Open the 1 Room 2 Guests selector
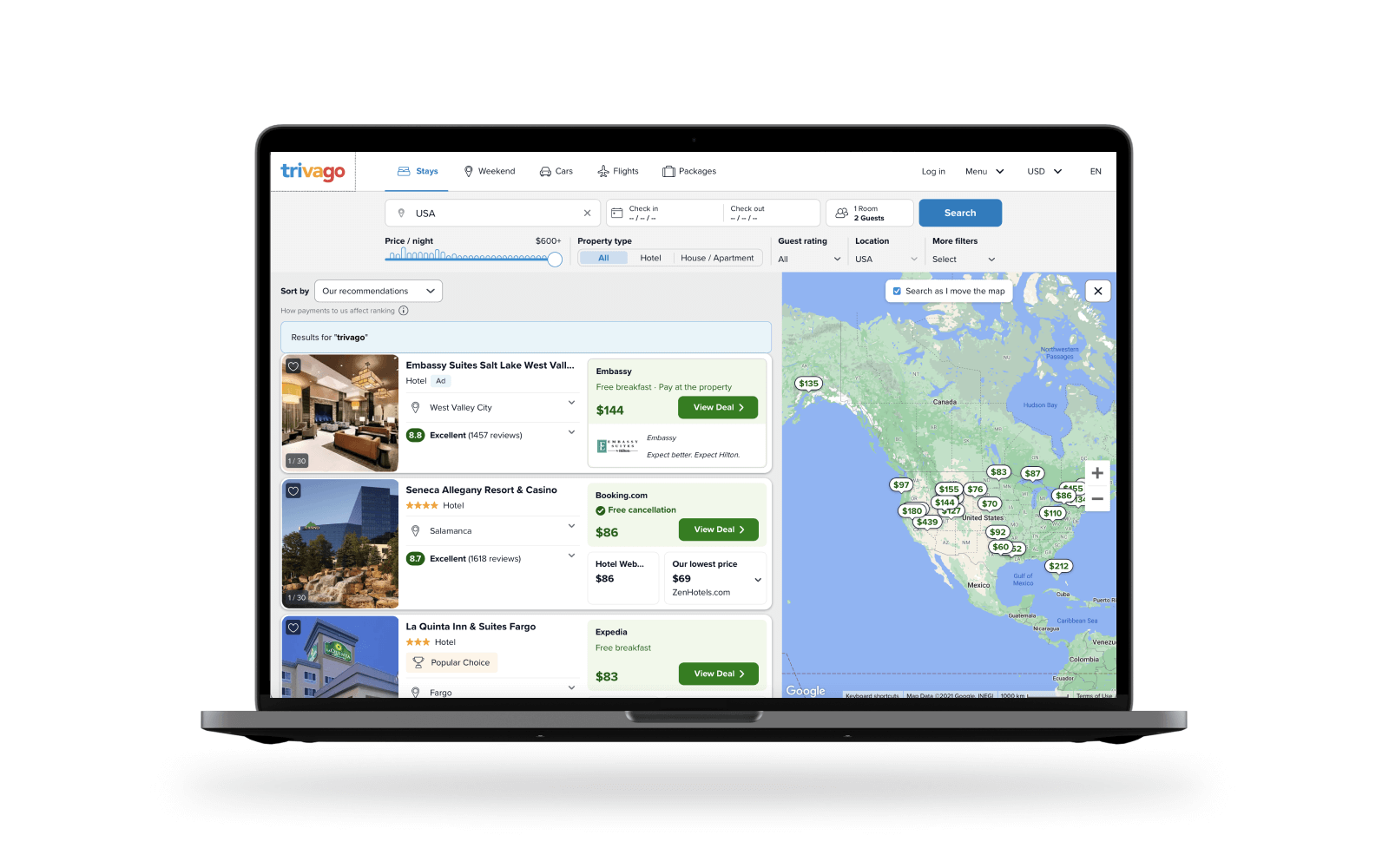 (869, 213)
